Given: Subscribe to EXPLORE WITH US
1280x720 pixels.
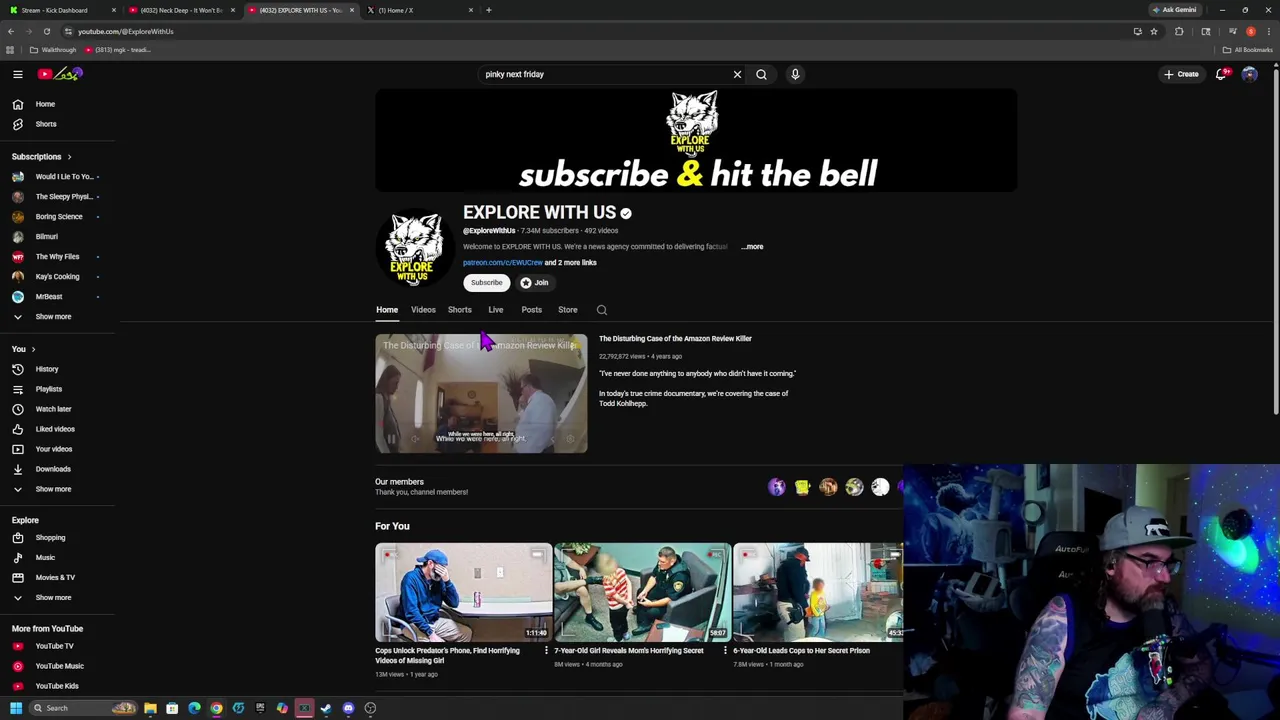Looking at the screenshot, I should pos(487,283).
